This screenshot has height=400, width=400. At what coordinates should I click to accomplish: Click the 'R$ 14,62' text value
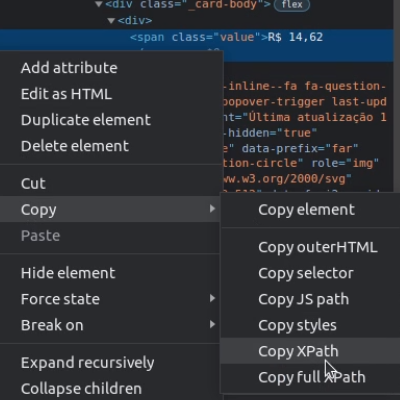click(295, 37)
